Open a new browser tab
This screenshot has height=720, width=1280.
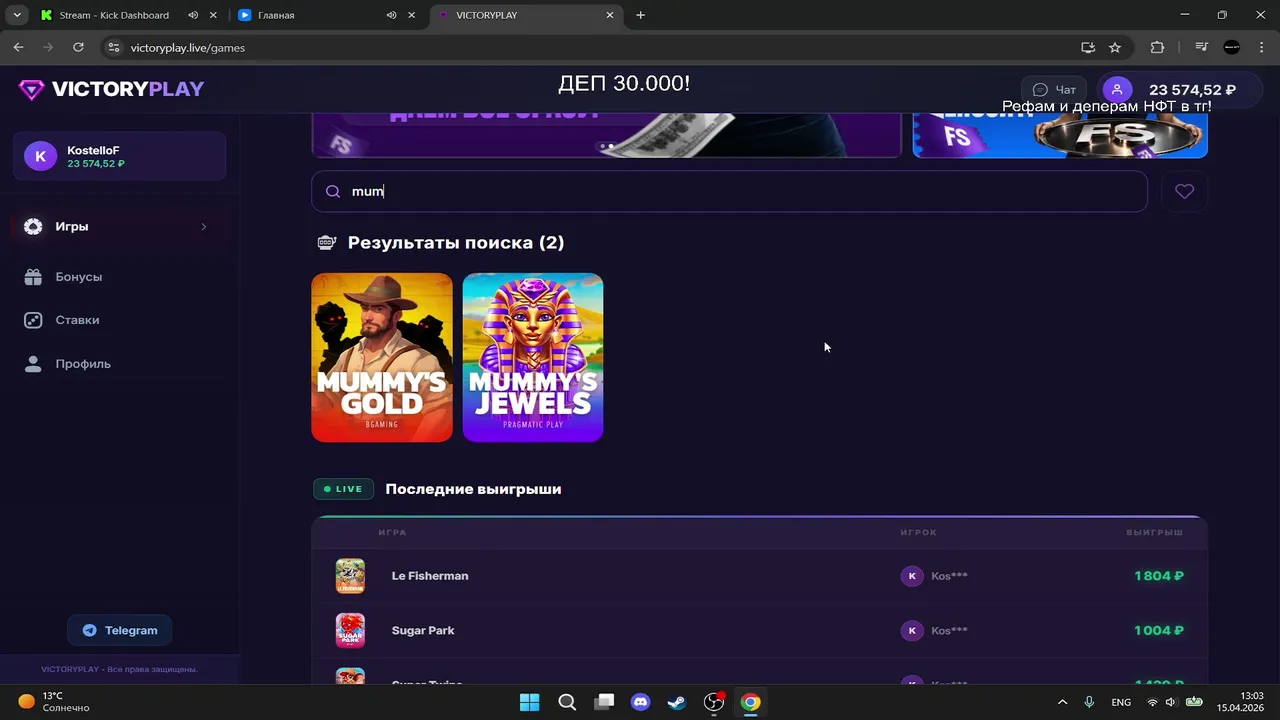coord(640,15)
